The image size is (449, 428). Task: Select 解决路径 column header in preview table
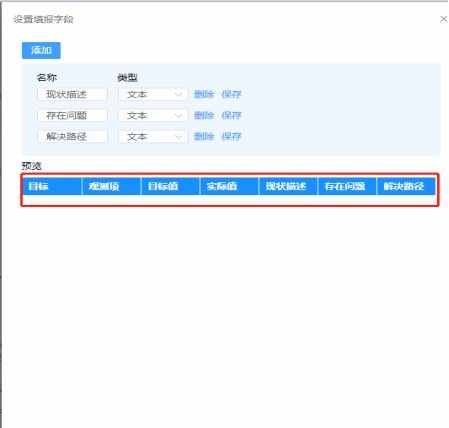(406, 186)
